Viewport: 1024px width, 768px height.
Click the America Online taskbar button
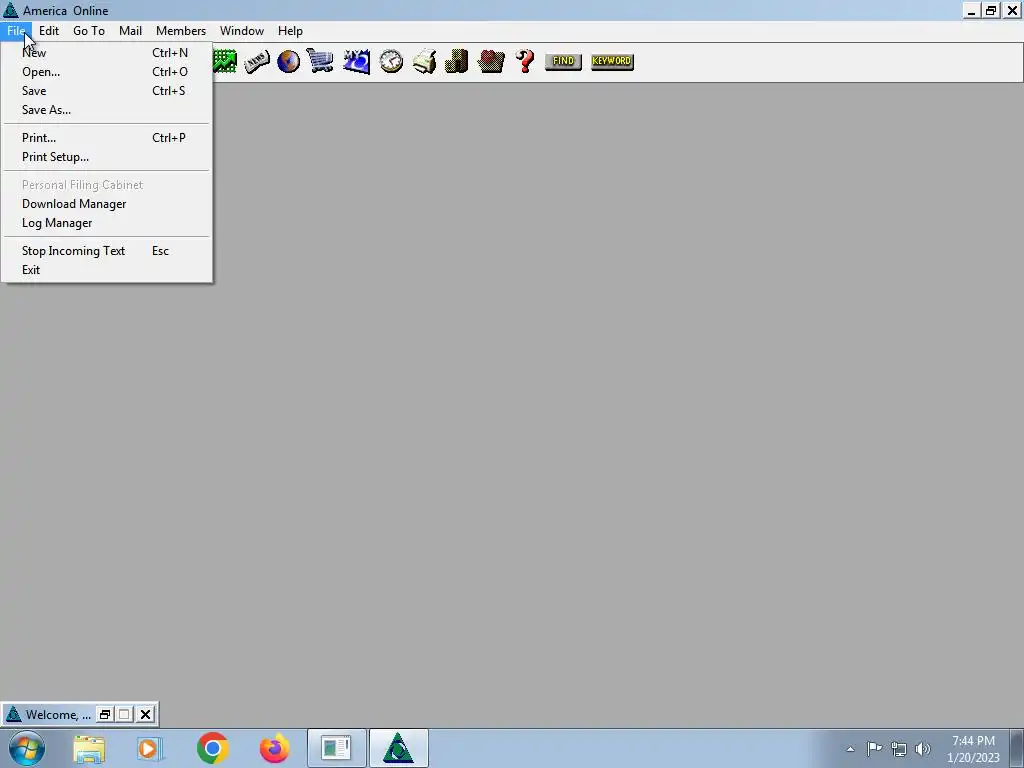[x=398, y=748]
